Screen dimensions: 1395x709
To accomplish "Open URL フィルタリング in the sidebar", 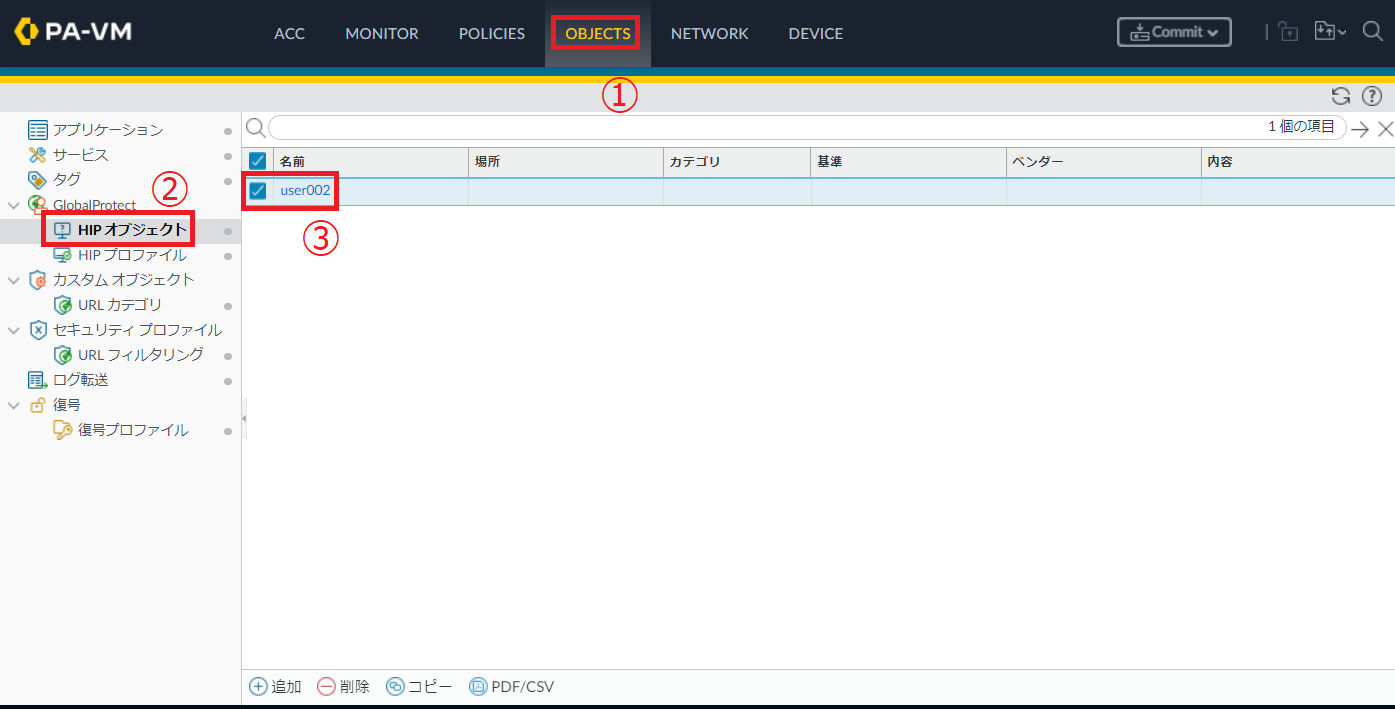I will [x=140, y=355].
